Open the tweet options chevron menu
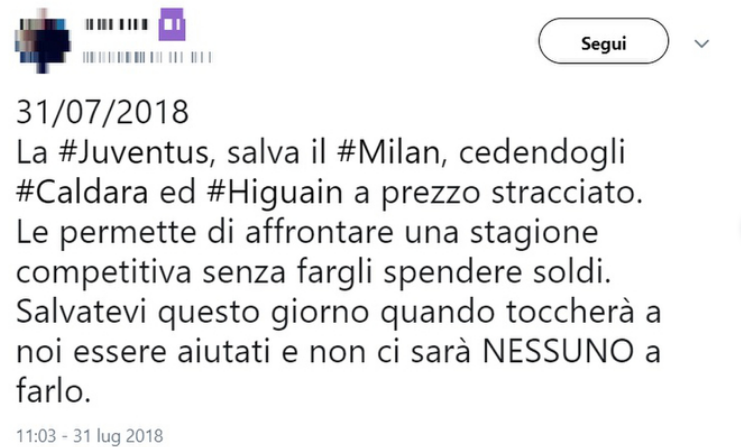The image size is (741, 447). (x=701, y=44)
